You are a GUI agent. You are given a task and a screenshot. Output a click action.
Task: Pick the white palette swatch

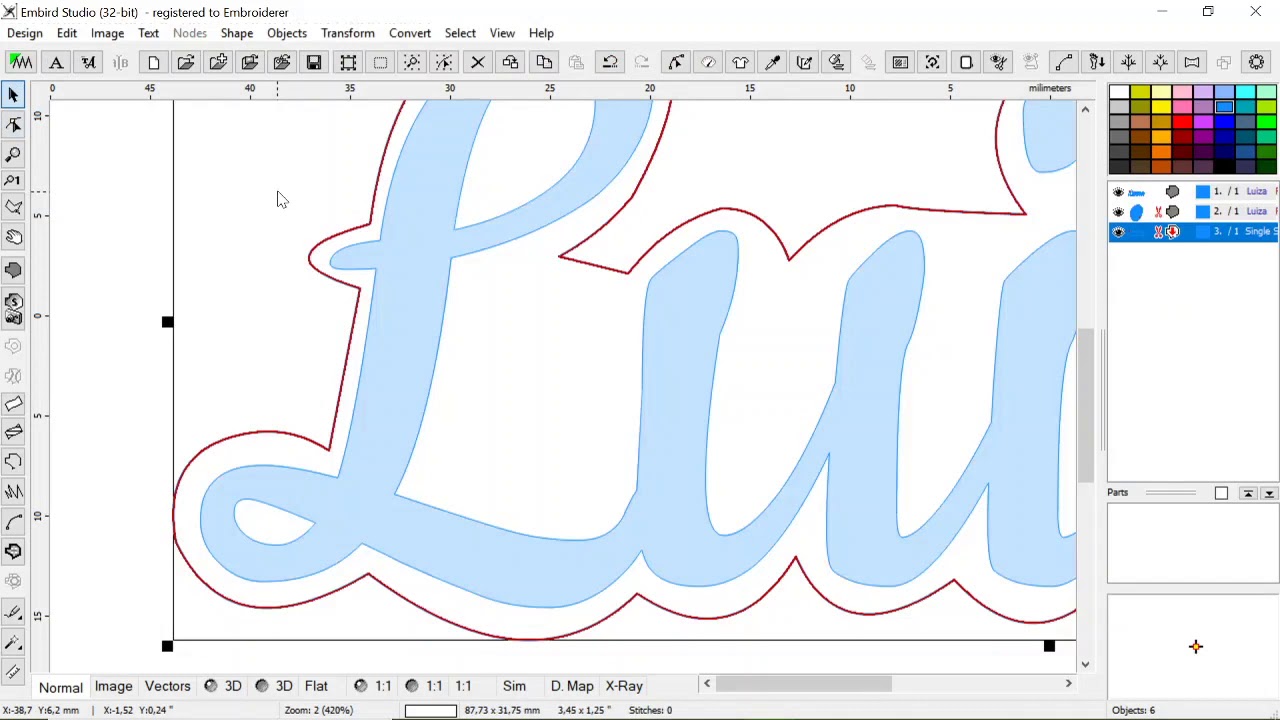1119,93
